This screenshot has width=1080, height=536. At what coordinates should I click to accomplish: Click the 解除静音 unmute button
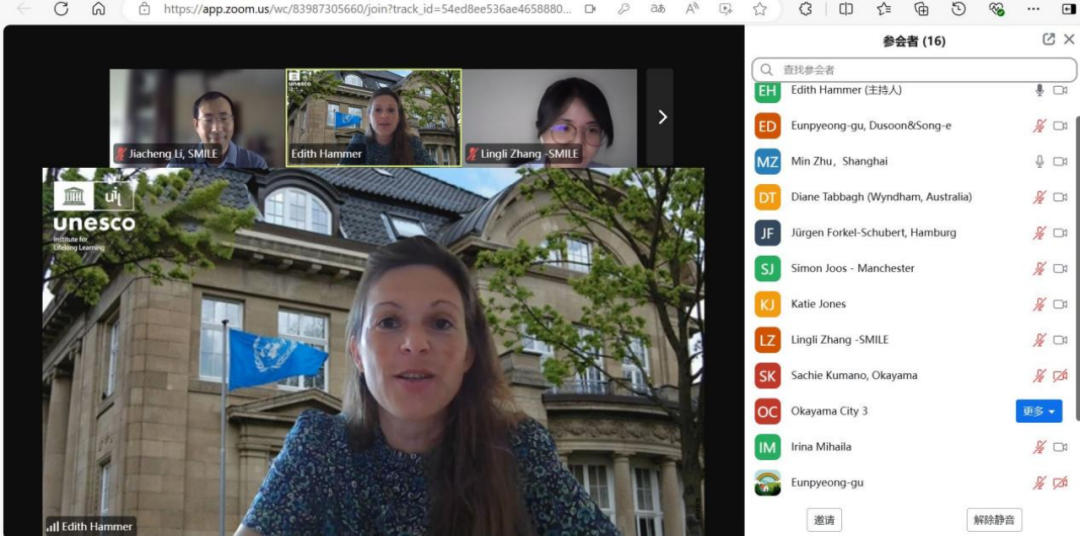tap(994, 520)
